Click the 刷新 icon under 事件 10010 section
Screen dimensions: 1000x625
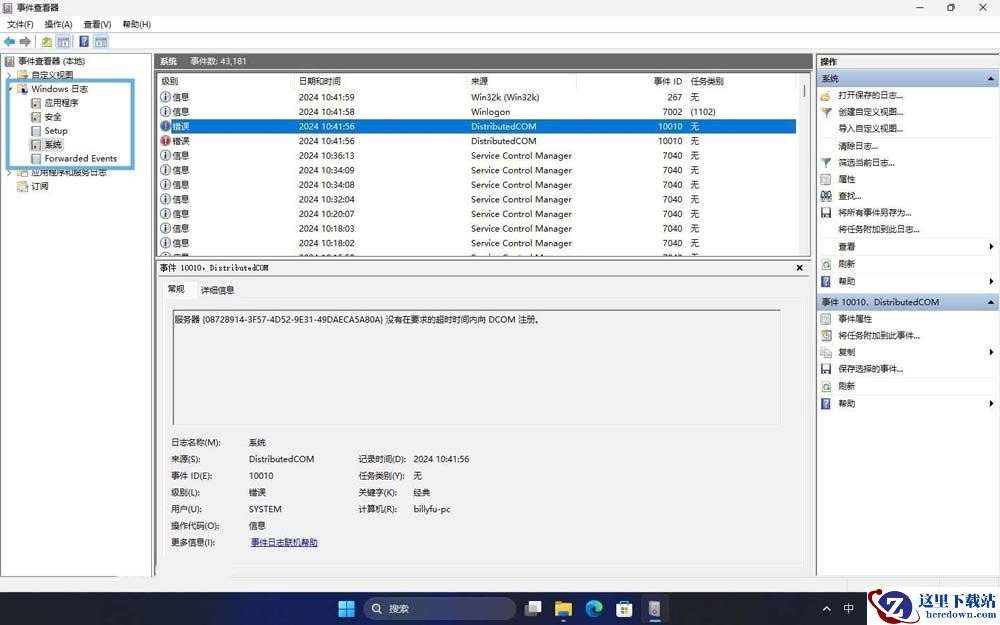point(826,386)
